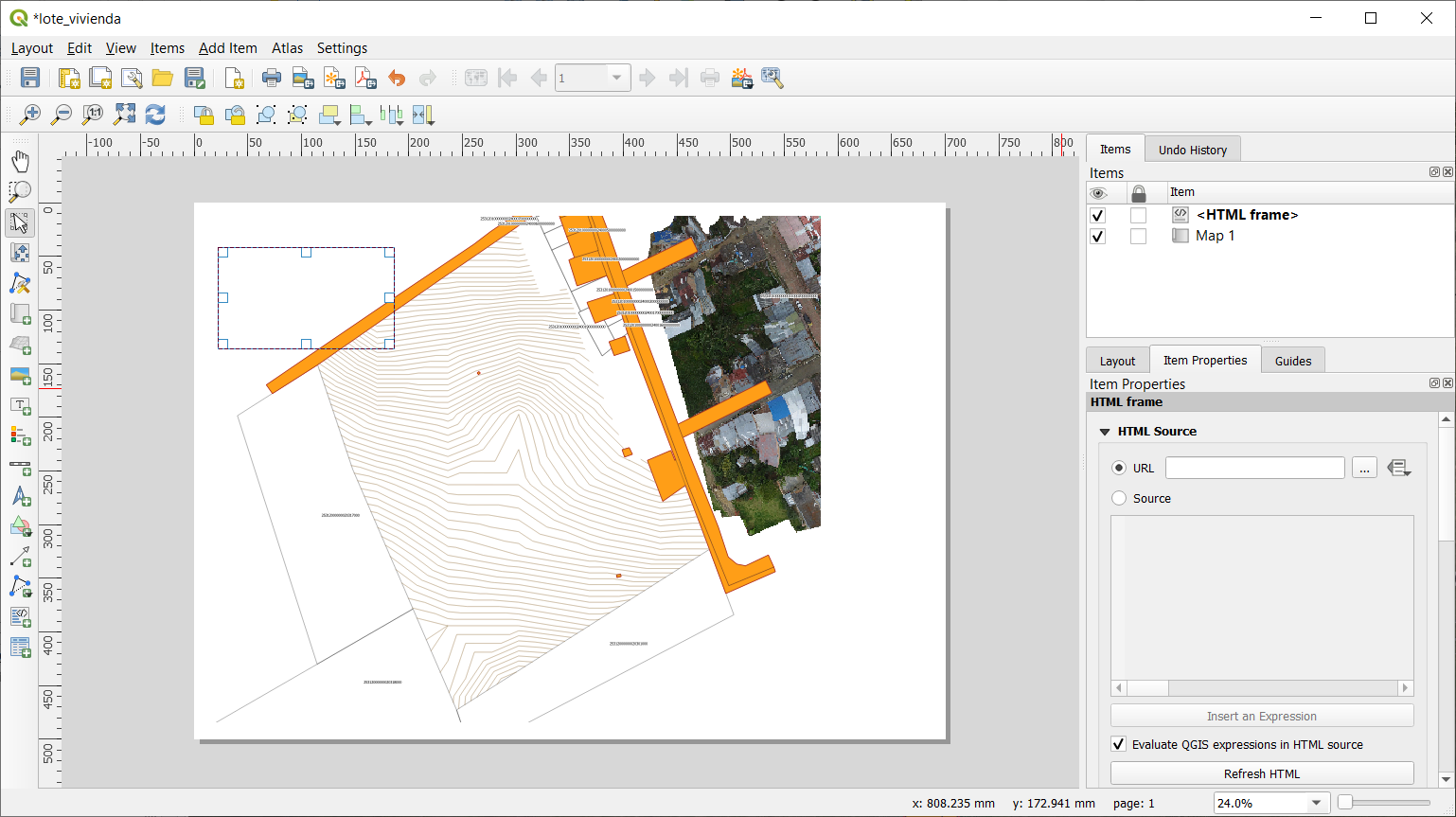Toggle visibility of Map 1 item

[x=1097, y=236]
